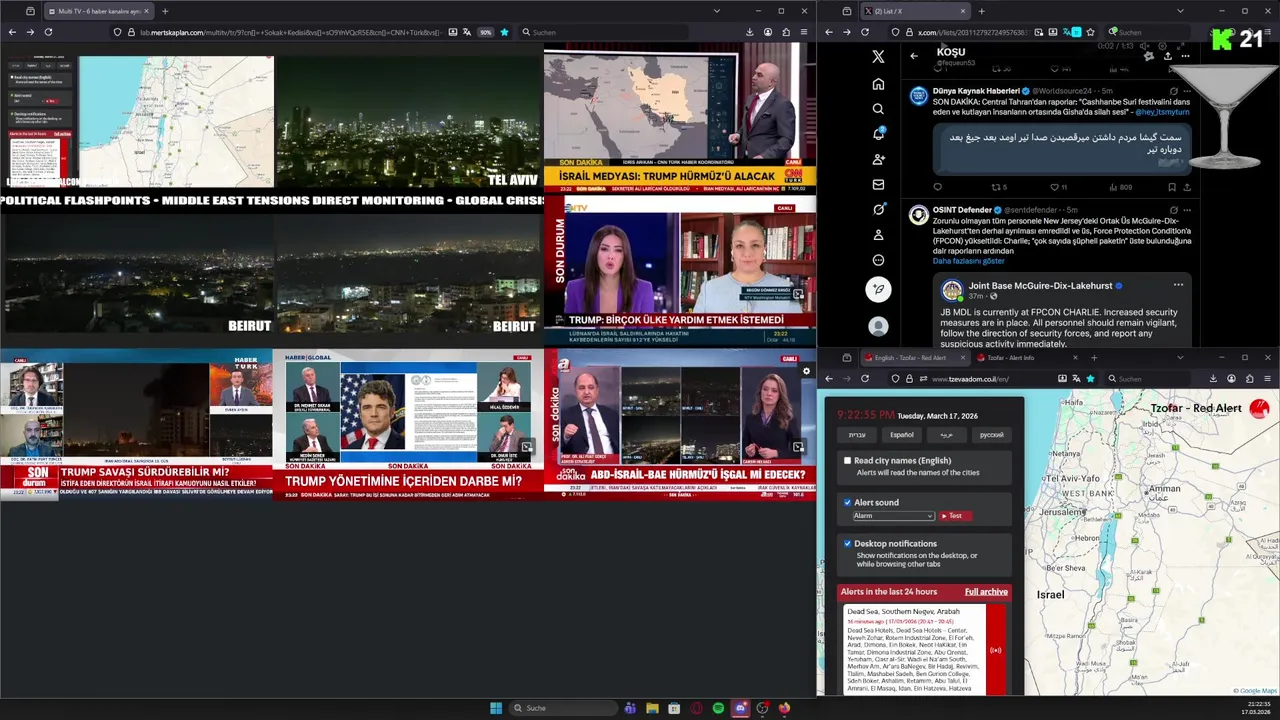This screenshot has width=1280, height=720.
Task: Reload the Multi TV browser page
Action: (x=48, y=32)
